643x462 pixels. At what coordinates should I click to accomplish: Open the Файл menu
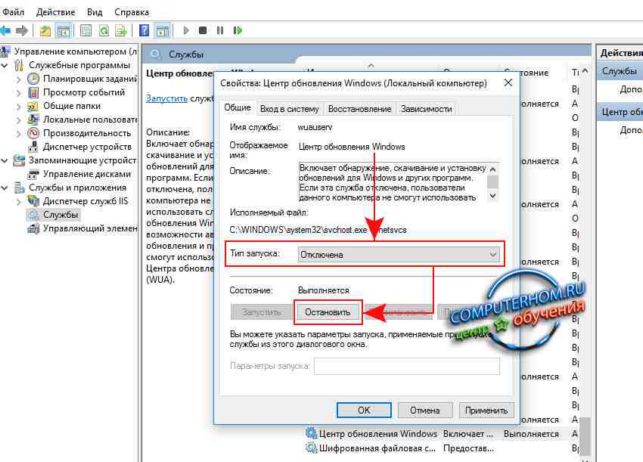[x=14, y=12]
